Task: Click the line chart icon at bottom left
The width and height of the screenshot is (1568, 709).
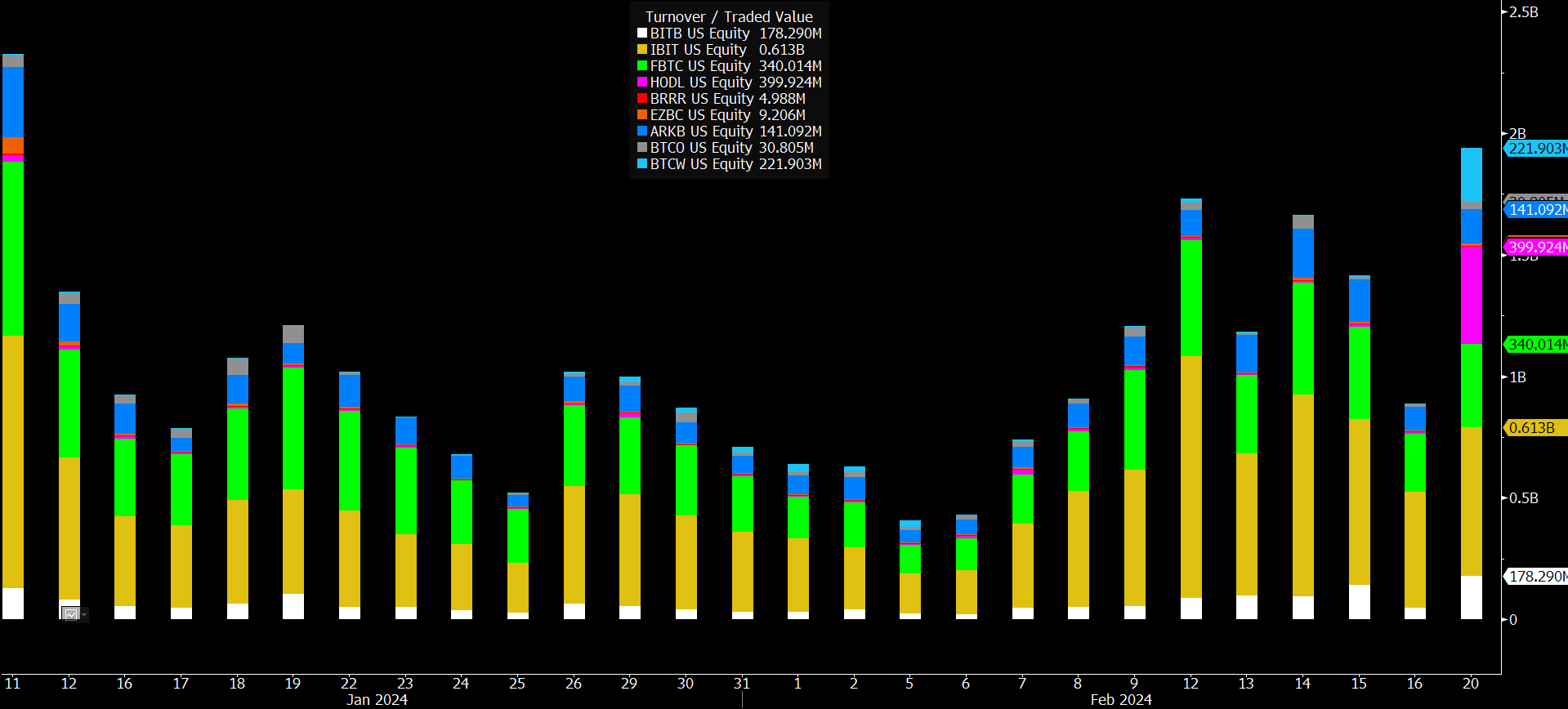Action: pyautogui.click(x=71, y=614)
